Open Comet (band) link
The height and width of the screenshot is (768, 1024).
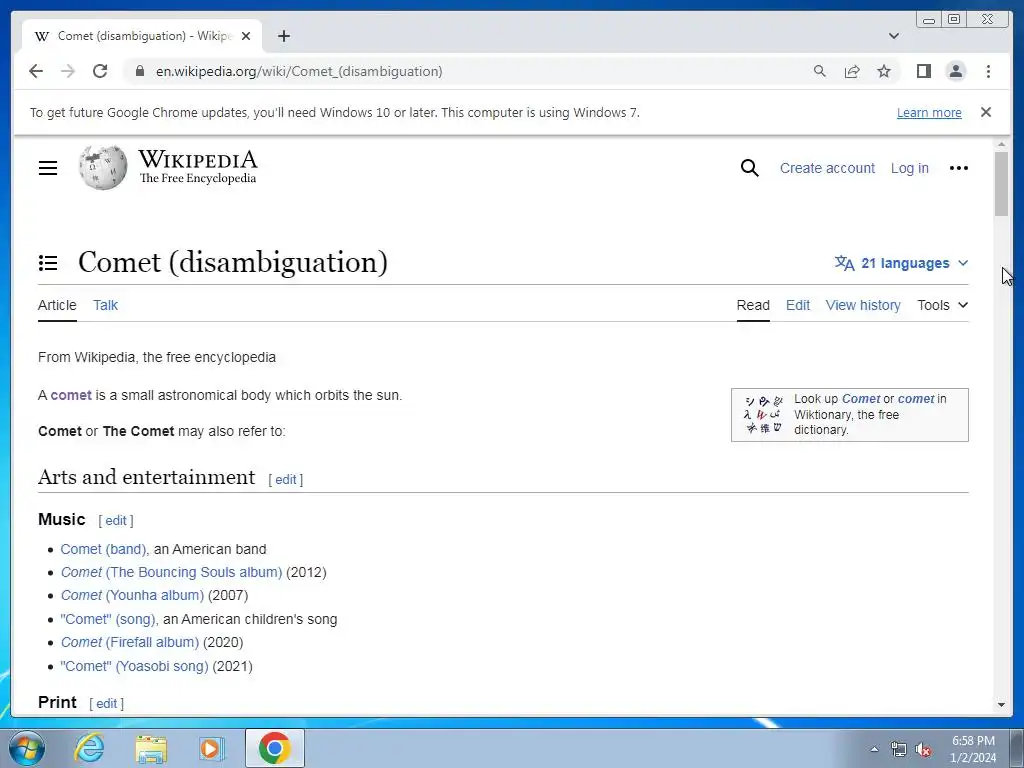(x=103, y=549)
